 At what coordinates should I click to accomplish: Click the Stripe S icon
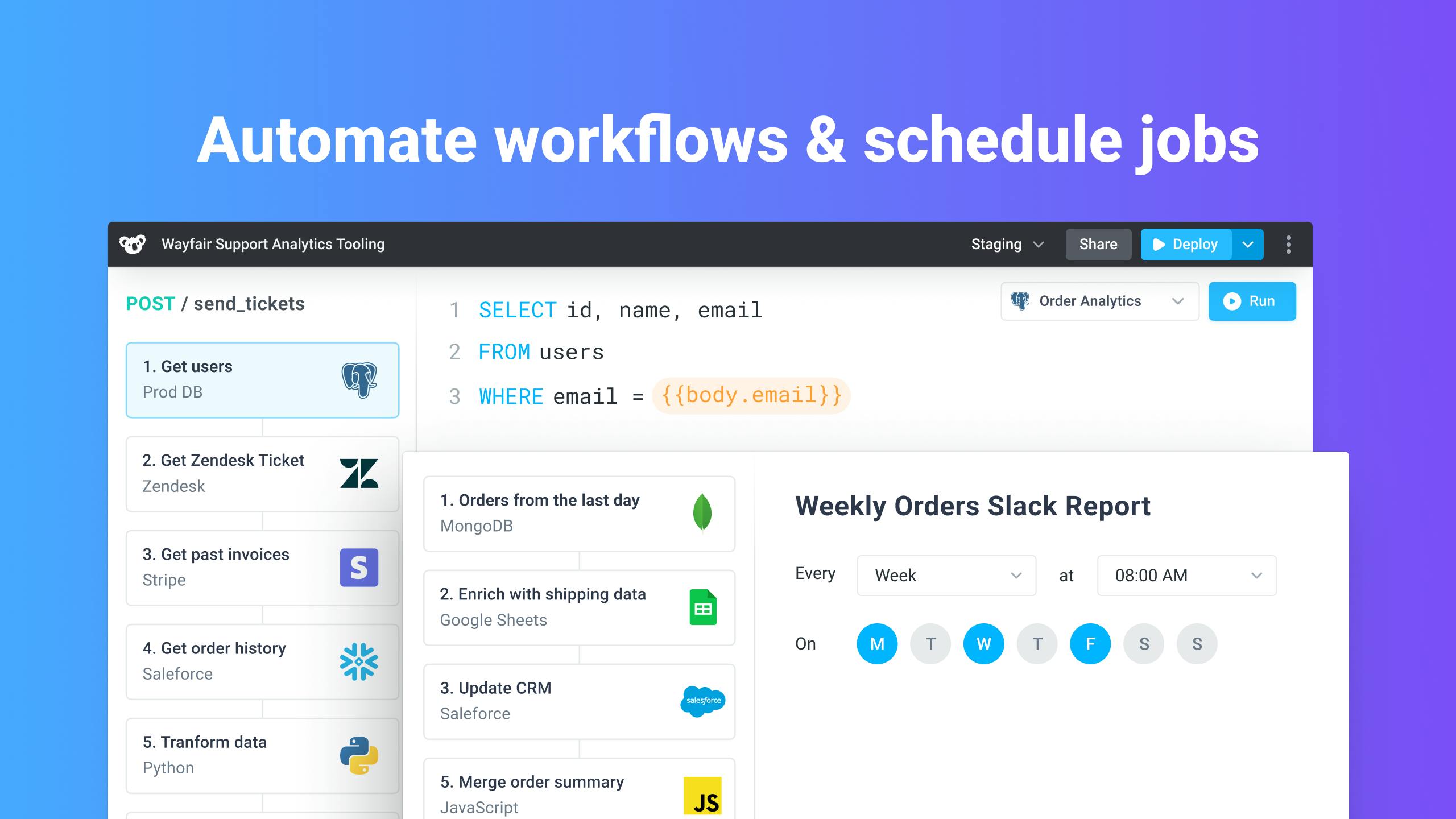359,567
